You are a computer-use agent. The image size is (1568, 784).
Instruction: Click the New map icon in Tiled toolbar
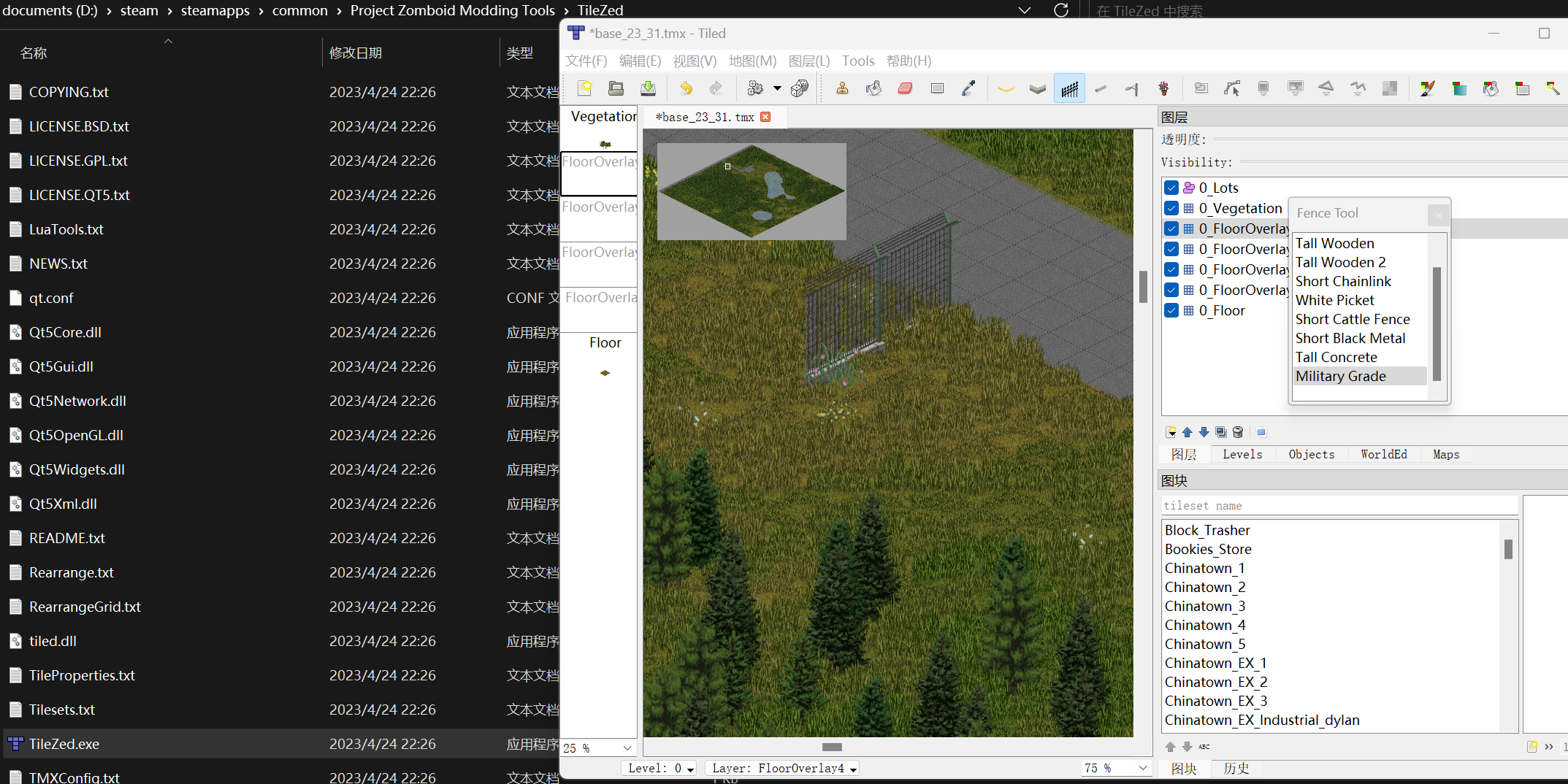(x=584, y=88)
